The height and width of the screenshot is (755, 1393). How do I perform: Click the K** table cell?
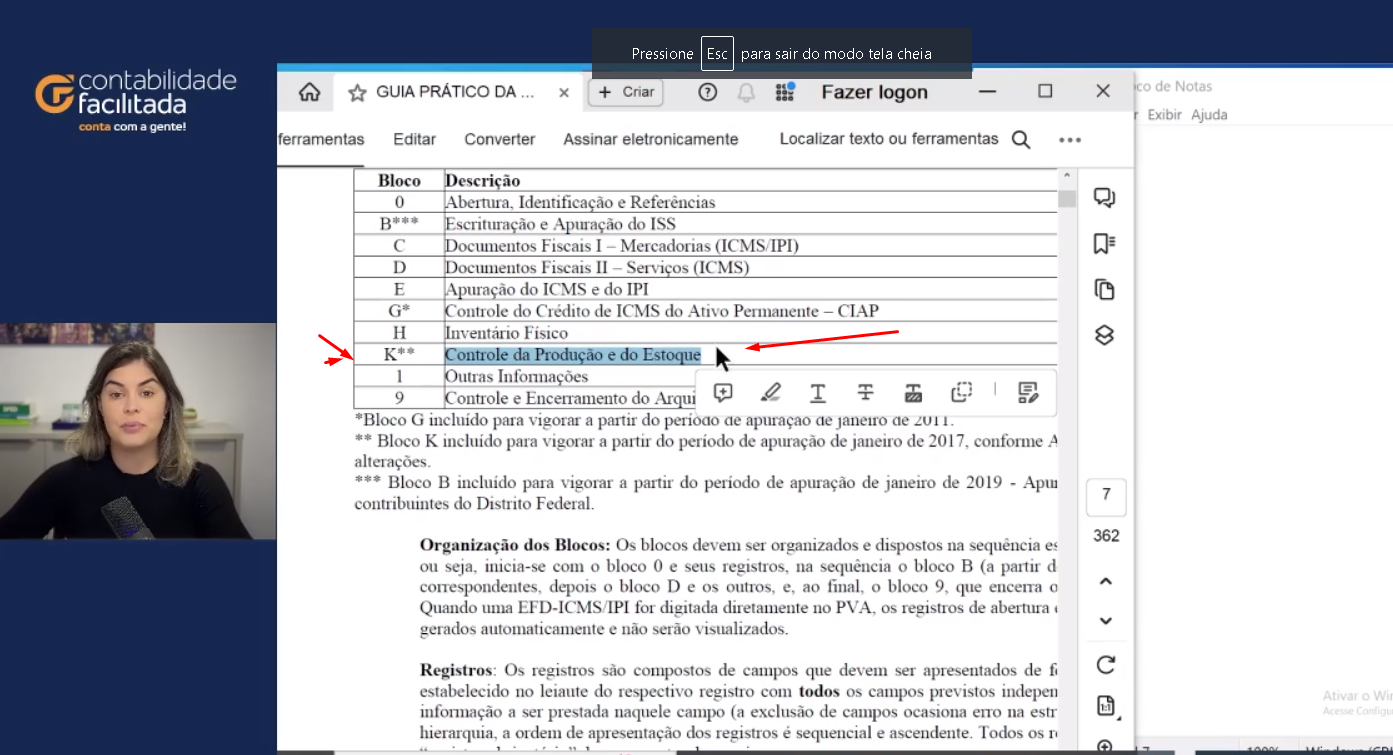pos(399,355)
